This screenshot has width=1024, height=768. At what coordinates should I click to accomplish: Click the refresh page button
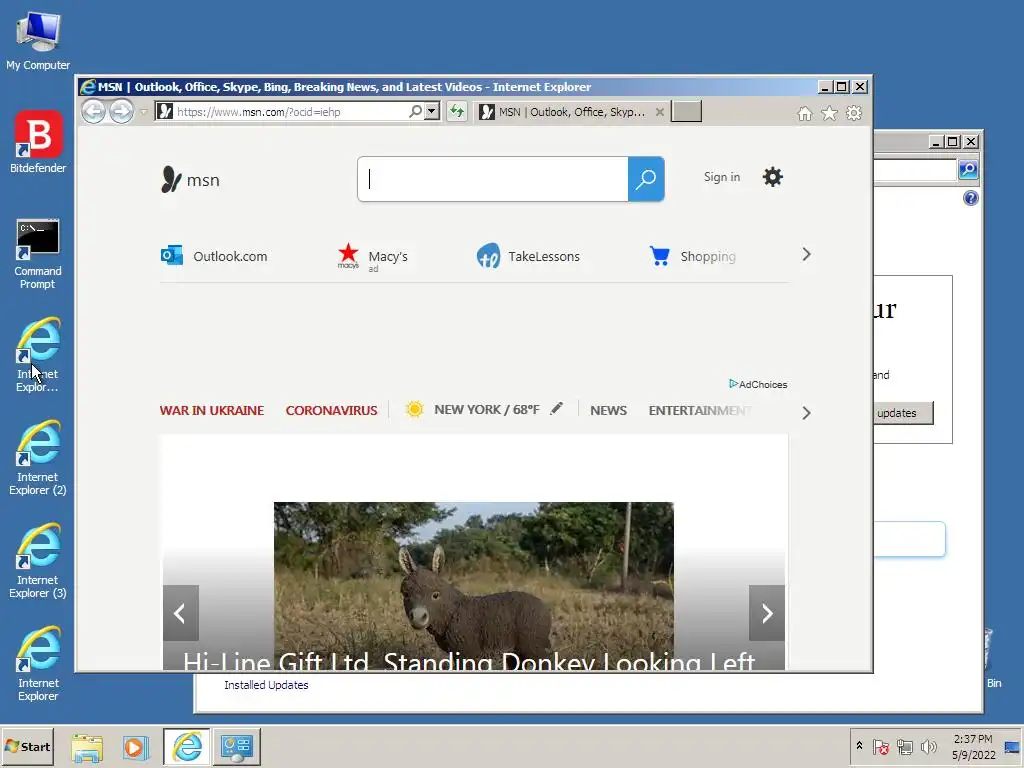[x=456, y=112]
